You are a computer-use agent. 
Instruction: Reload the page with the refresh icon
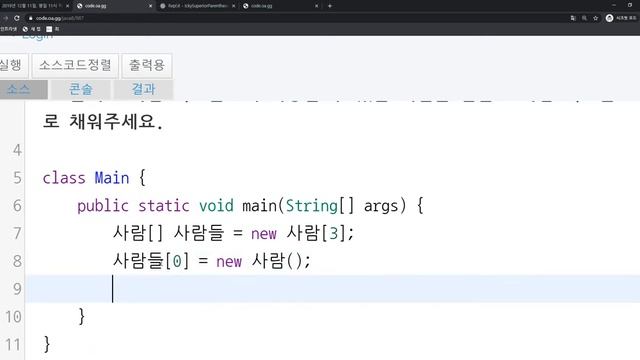point(17,18)
